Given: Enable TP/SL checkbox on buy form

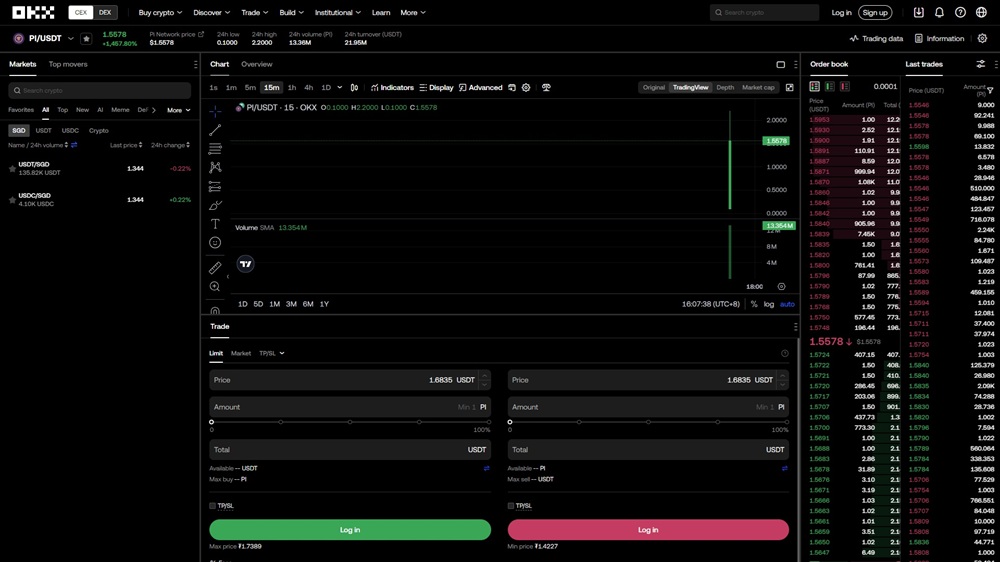Looking at the screenshot, I should coord(213,506).
